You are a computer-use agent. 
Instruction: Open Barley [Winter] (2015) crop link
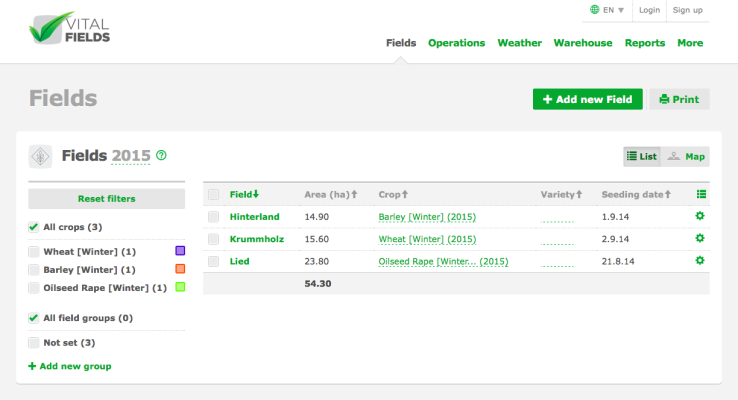pos(427,217)
